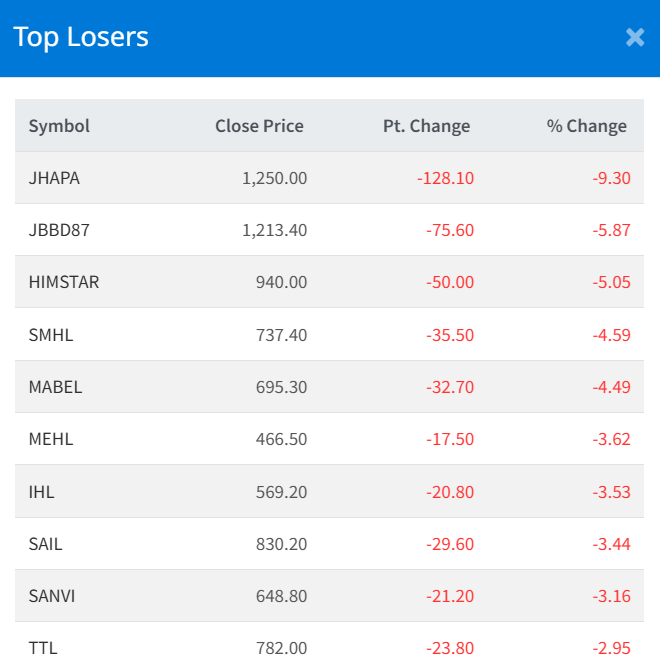660x666 pixels.
Task: Open the SAIL stock entry
Action: [46, 544]
